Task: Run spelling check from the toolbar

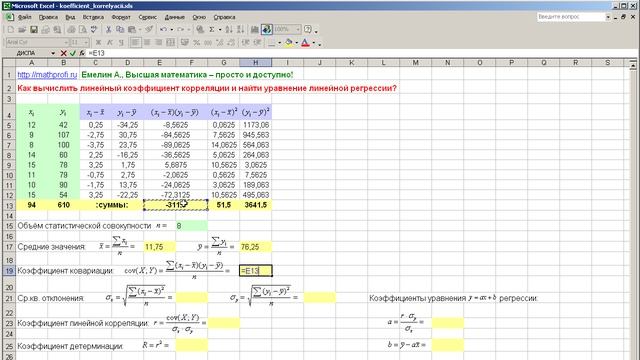Action: pos(94,29)
